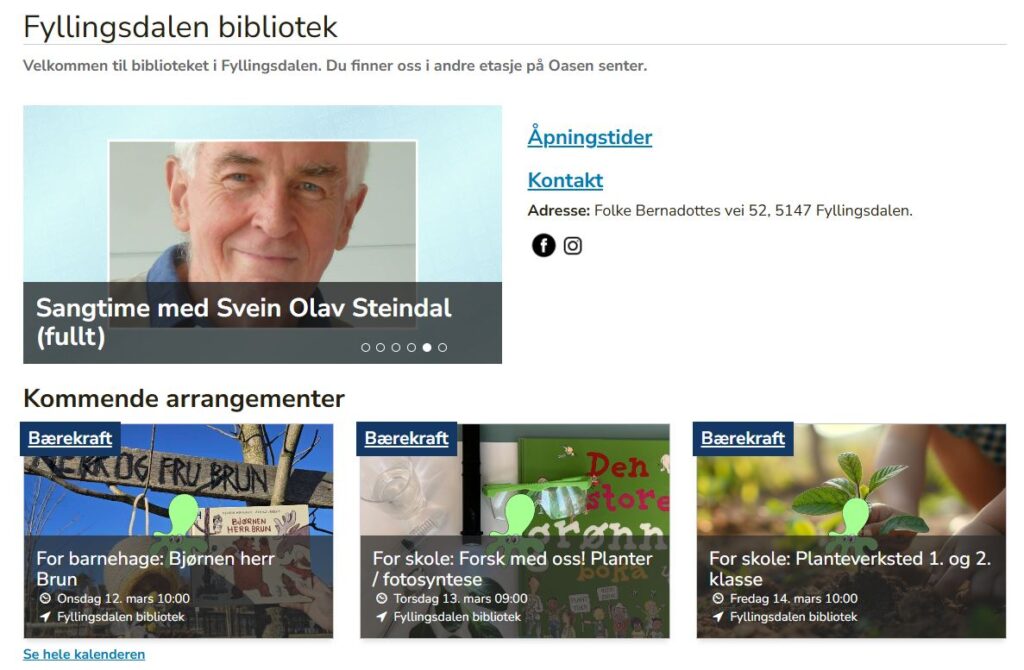Image resolution: width=1024 pixels, height=670 pixels.
Task: Select the last carousel slide dot
Action: coord(443,347)
